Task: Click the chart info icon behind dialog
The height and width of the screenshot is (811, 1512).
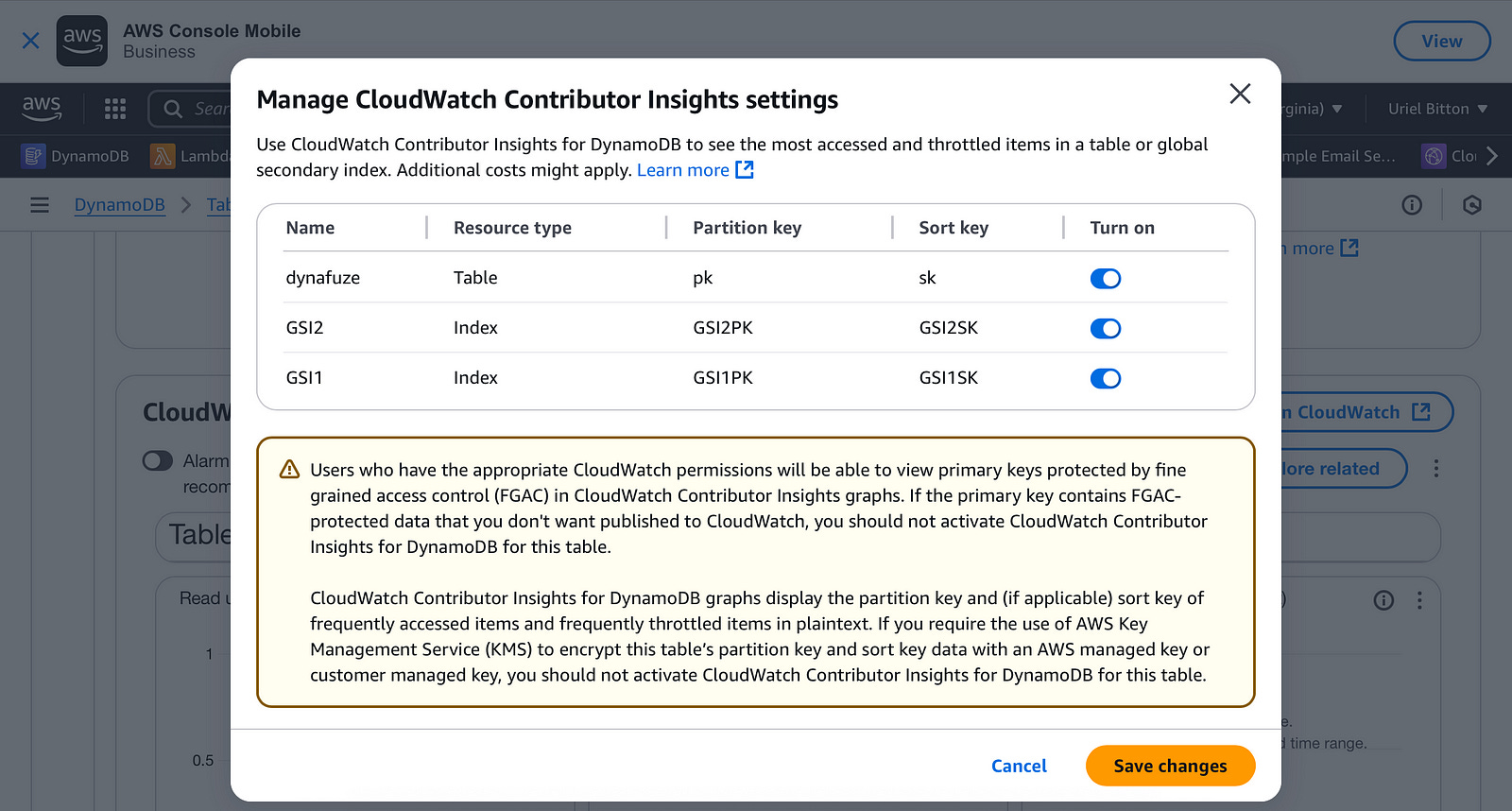Action: [x=1383, y=600]
